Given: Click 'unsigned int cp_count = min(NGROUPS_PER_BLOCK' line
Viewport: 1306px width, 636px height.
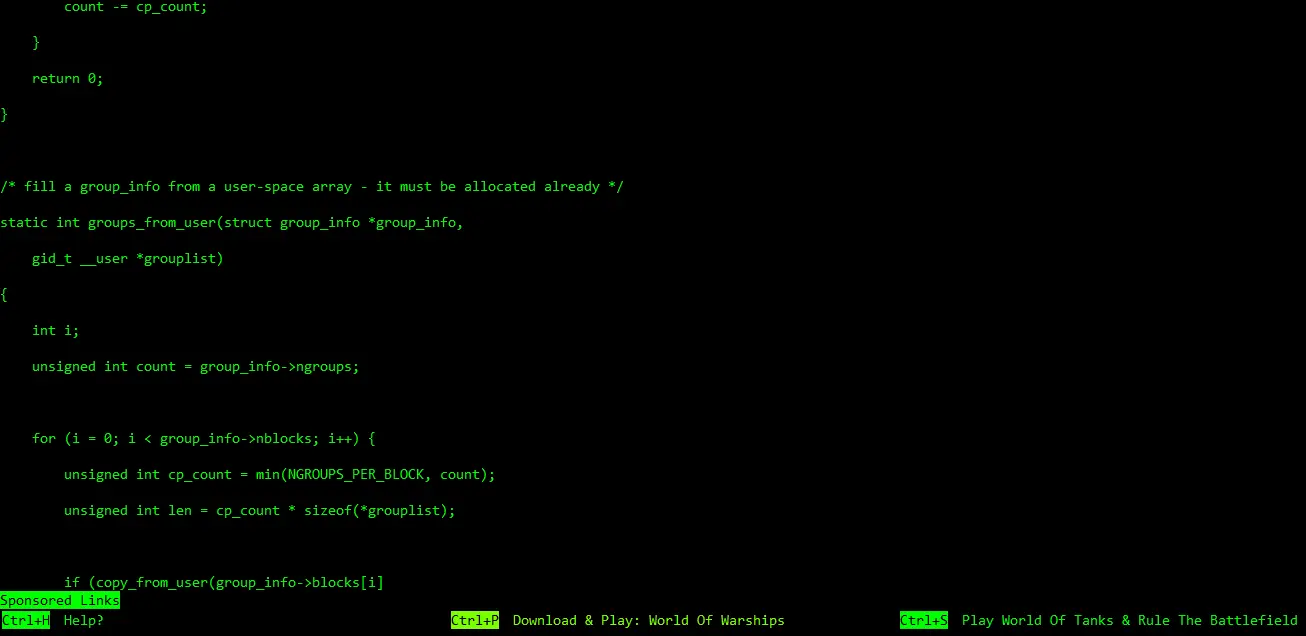Looking at the screenshot, I should click(280, 474).
